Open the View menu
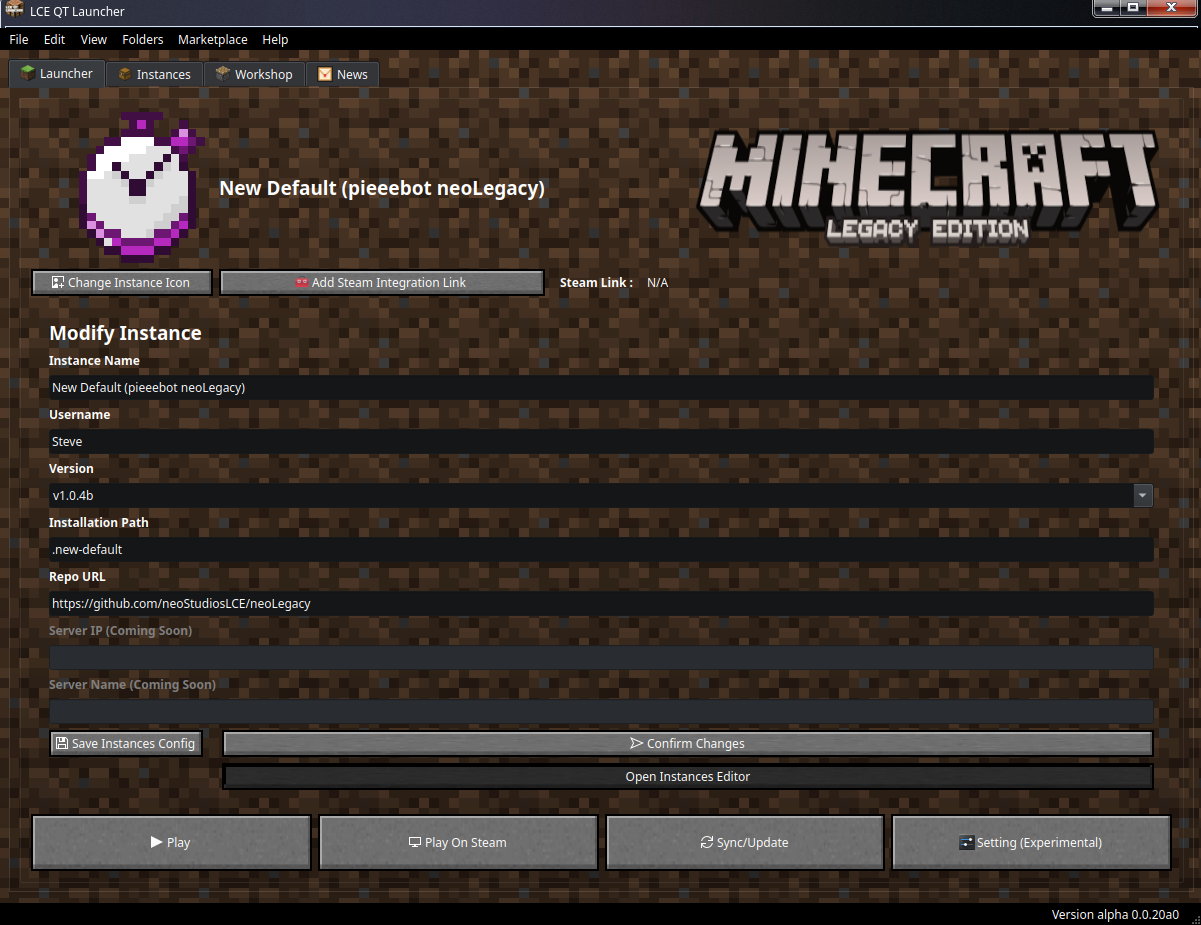The height and width of the screenshot is (925, 1201). point(94,40)
